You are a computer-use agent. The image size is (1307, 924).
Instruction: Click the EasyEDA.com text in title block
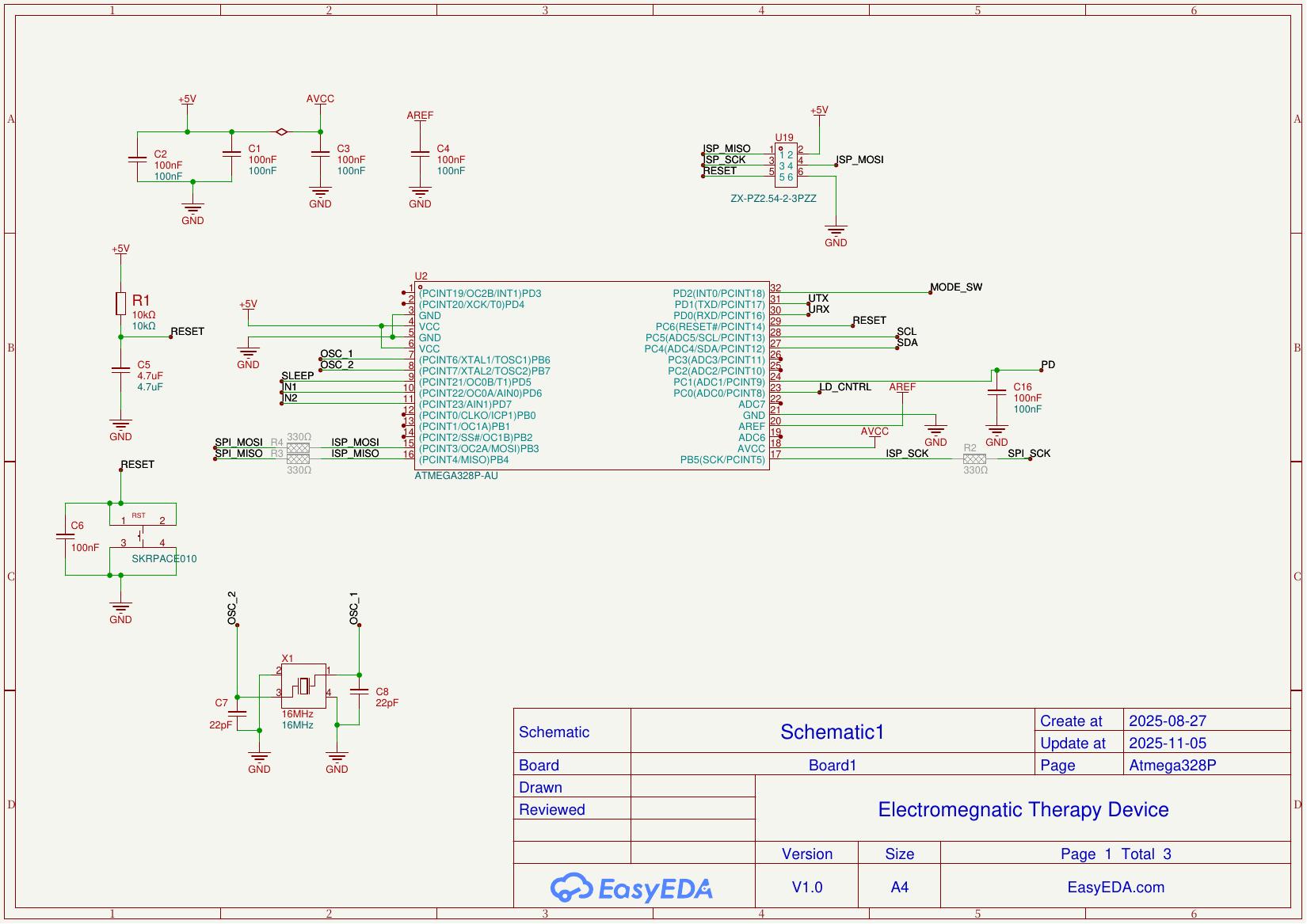pyautogui.click(x=1116, y=888)
